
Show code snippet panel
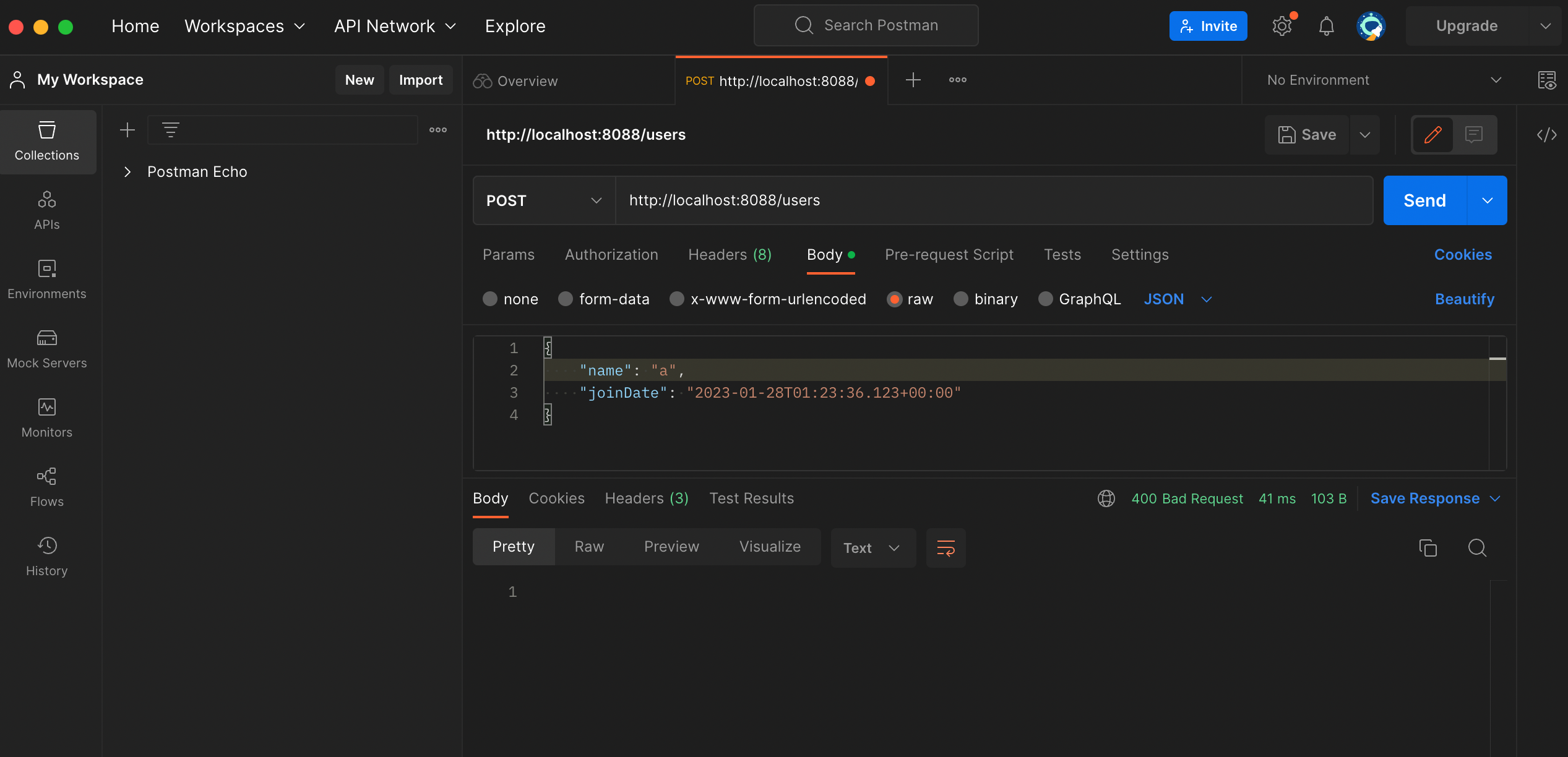1547,134
